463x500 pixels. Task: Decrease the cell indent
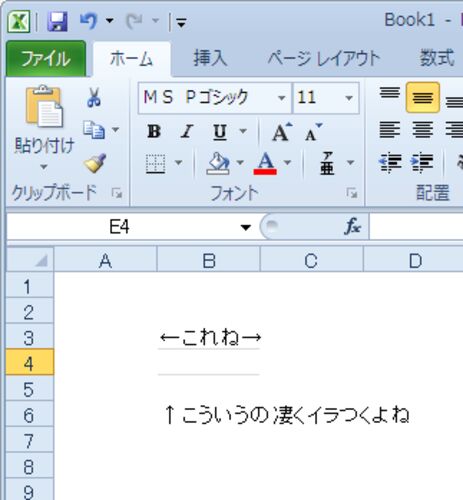tap(390, 163)
